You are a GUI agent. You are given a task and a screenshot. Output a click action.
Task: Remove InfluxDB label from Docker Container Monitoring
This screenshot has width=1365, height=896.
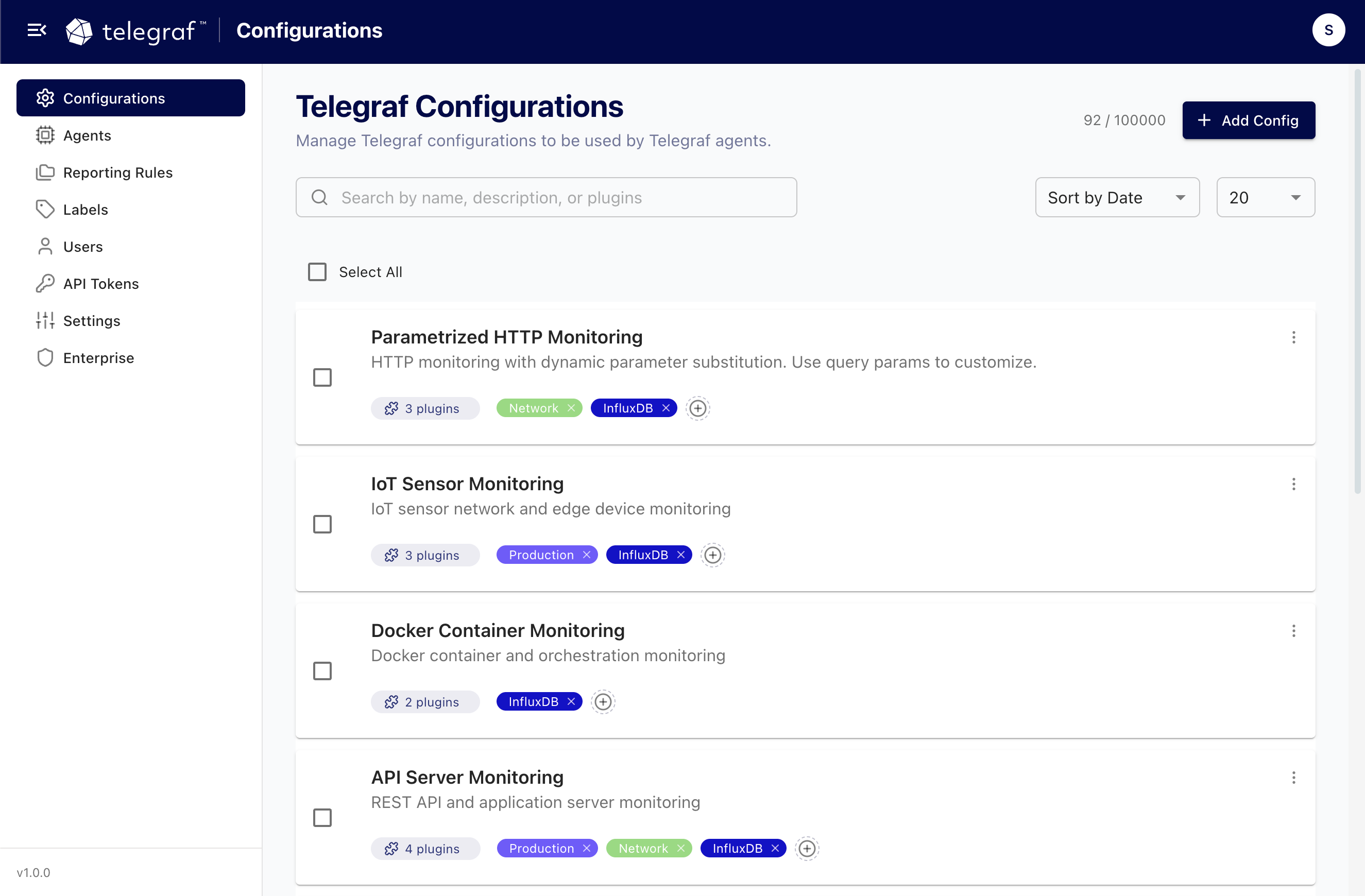(571, 702)
